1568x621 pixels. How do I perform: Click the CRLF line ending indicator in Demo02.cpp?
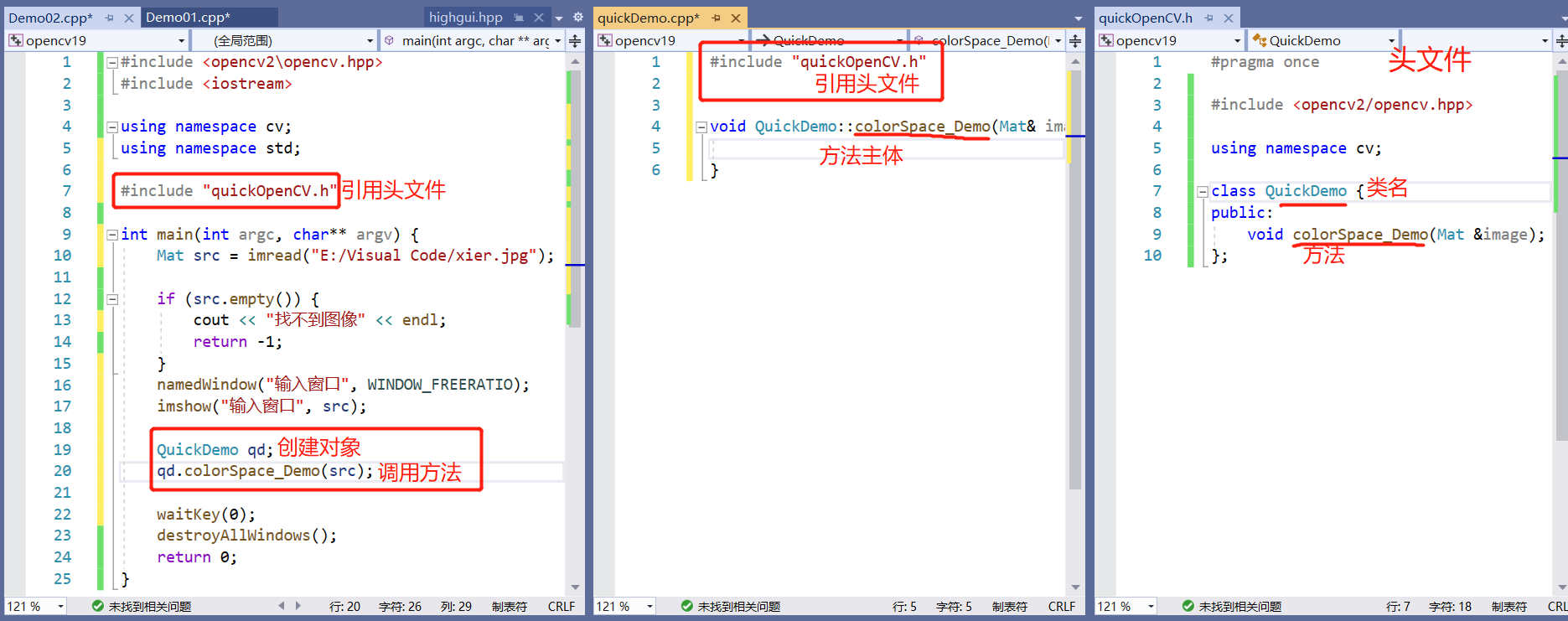561,607
